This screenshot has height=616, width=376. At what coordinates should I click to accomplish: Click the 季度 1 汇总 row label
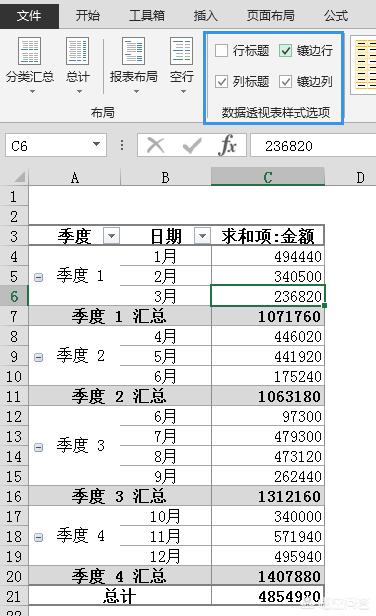[119, 316]
